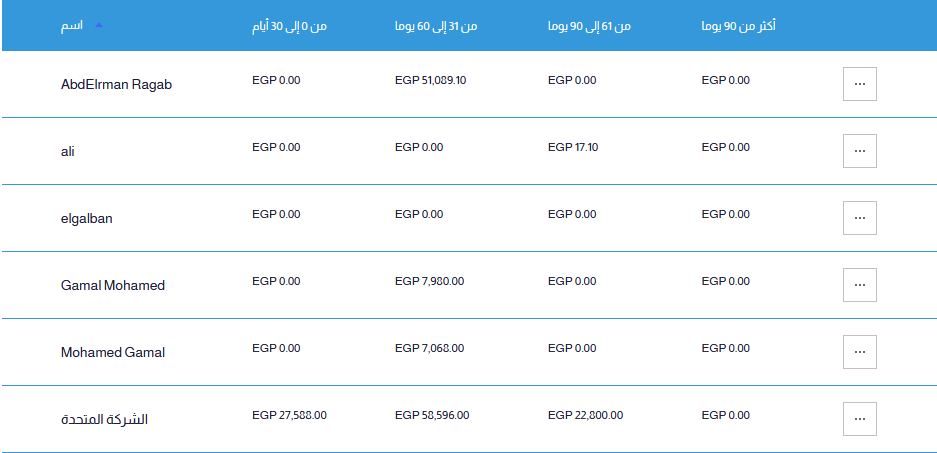Click the EGP 17.10 amount for ali
This screenshot has height=453, width=937.
point(572,147)
